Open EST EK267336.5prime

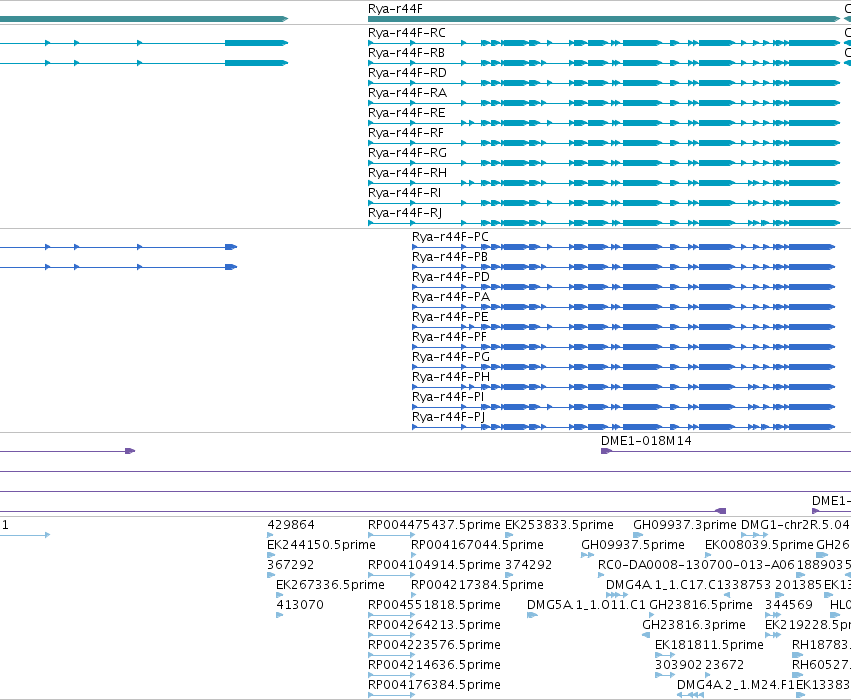click(330, 586)
